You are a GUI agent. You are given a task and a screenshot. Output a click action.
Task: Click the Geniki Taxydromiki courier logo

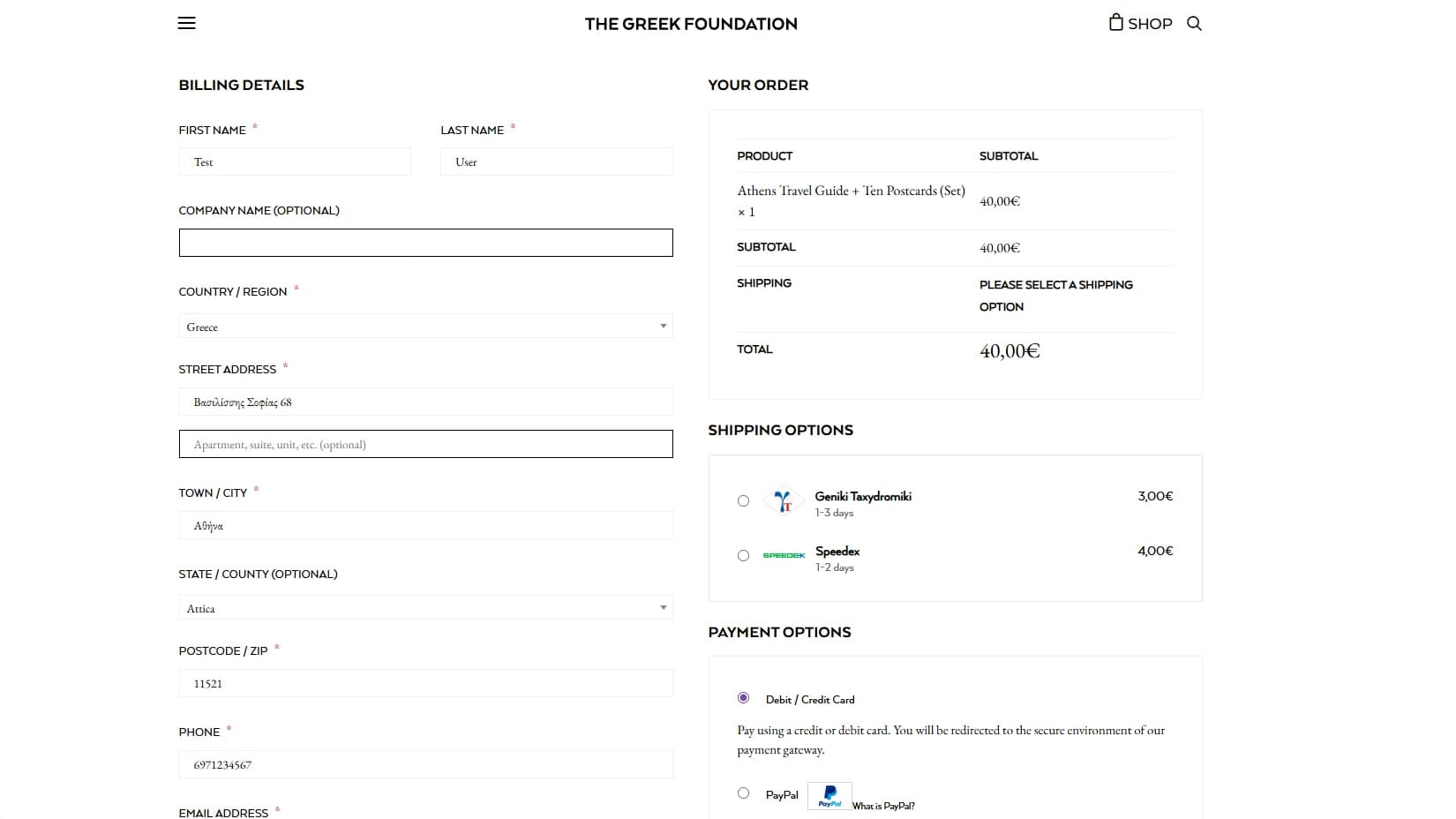pos(783,501)
